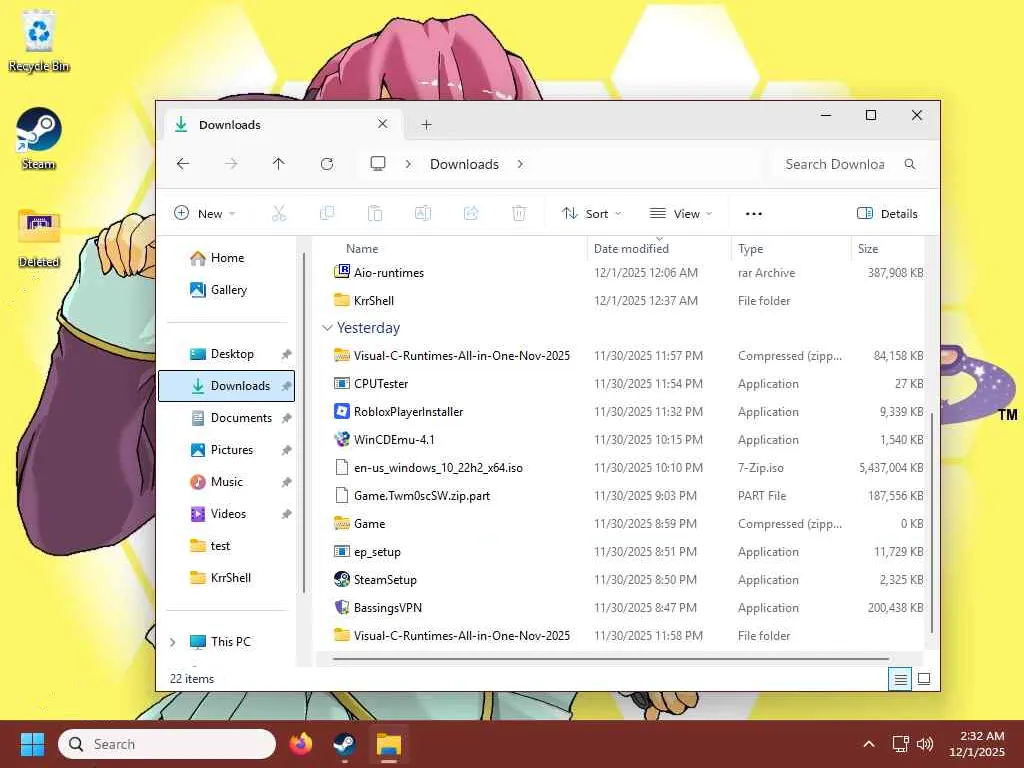Image resolution: width=1024 pixels, height=768 pixels.
Task: Click the vertical scrollbar in file list
Action: pos(932,522)
